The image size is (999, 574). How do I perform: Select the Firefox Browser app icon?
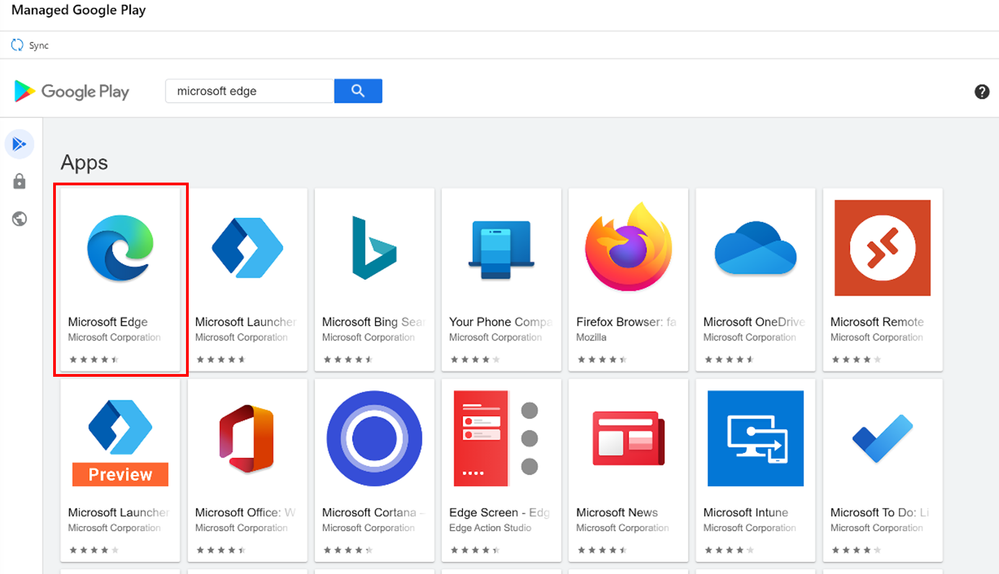628,247
